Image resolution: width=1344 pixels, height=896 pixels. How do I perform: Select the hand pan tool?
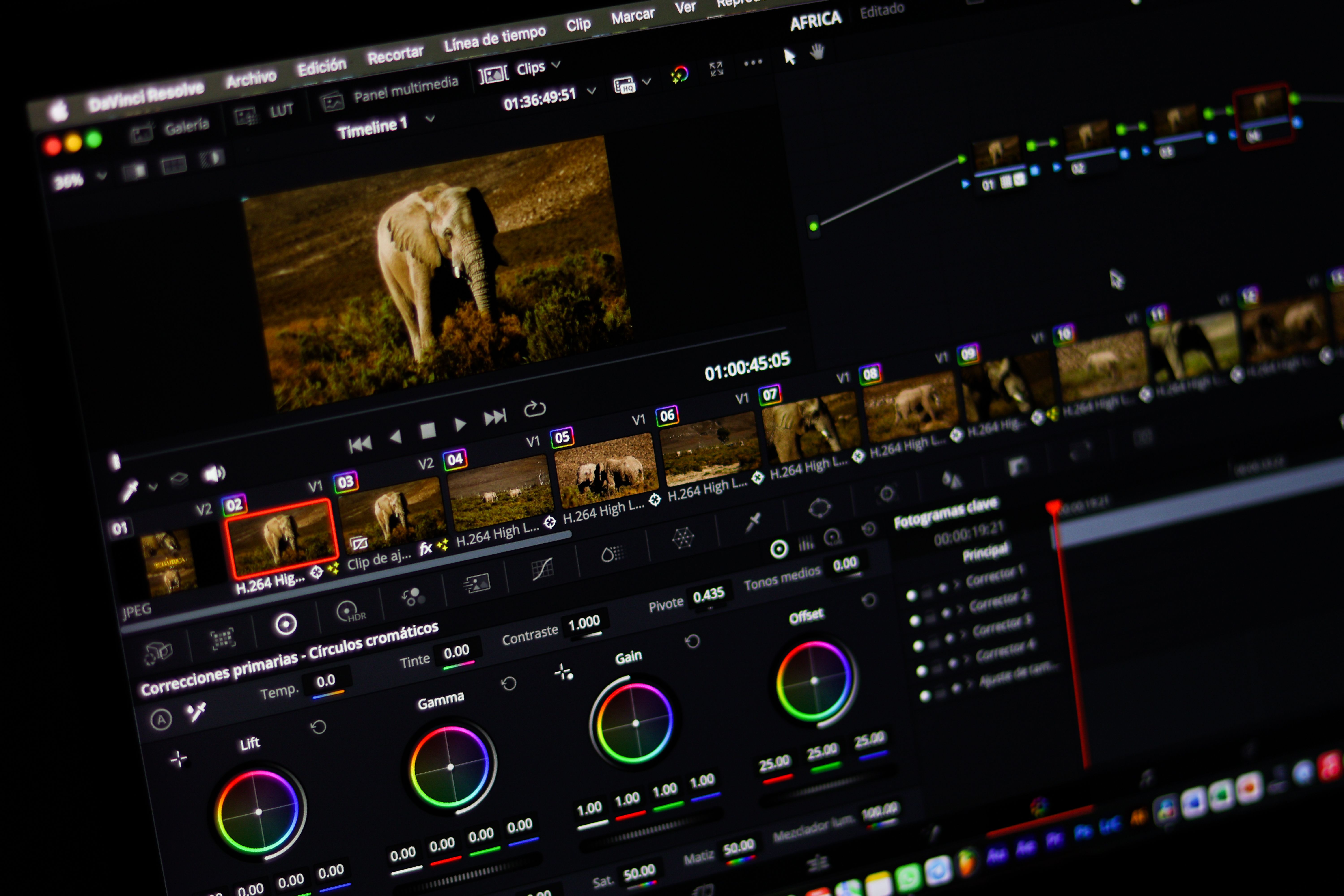pos(818,52)
